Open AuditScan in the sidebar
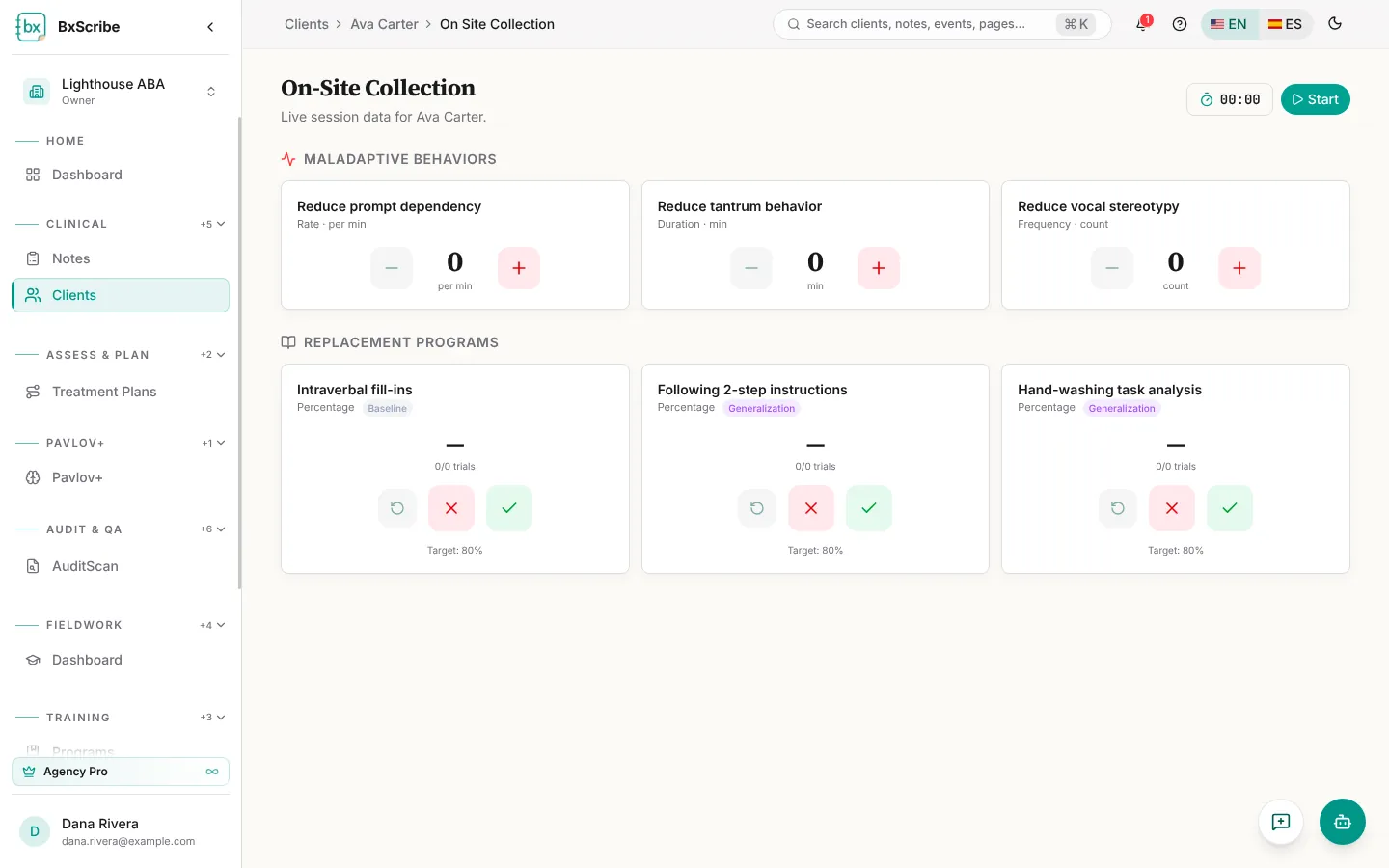 [121, 566]
